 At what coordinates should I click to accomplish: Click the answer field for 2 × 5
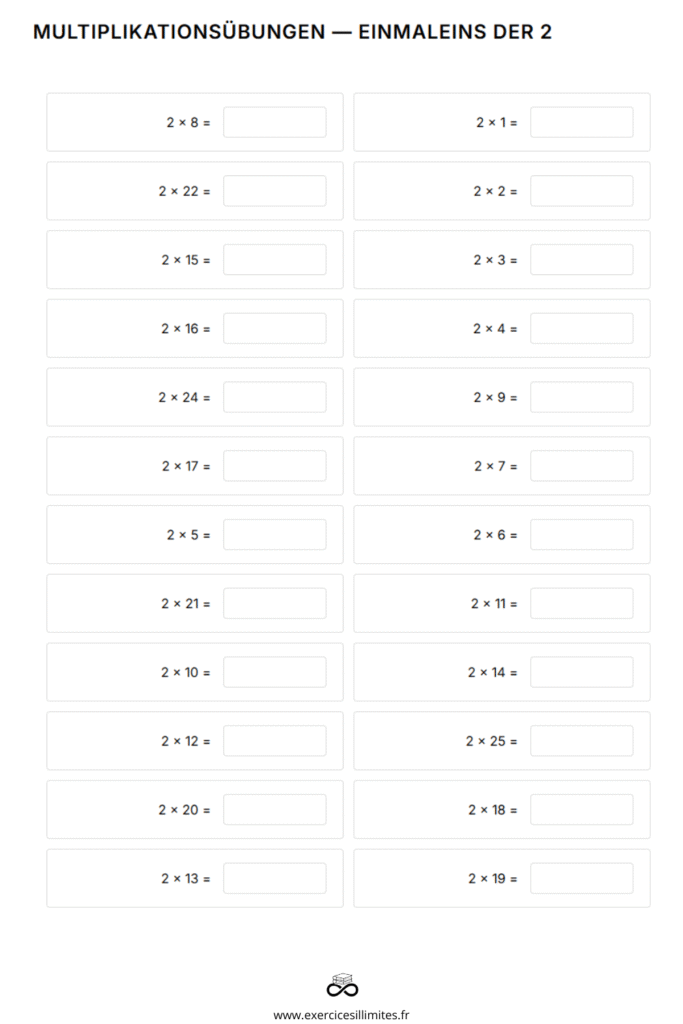[274, 535]
